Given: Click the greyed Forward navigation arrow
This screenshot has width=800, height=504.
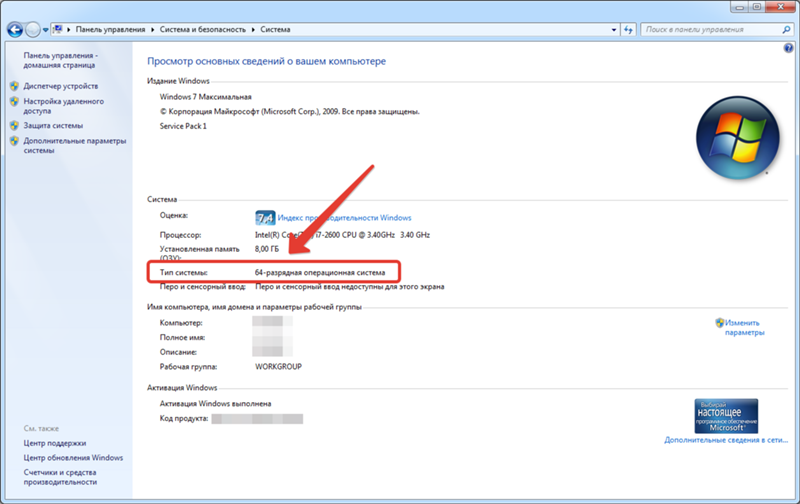Looking at the screenshot, I should 33,30.
